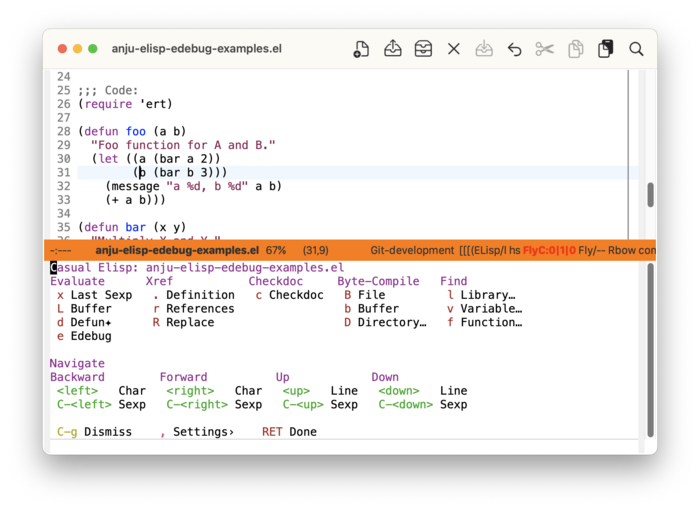Open Find Library… entry

pyautogui.click(x=481, y=295)
